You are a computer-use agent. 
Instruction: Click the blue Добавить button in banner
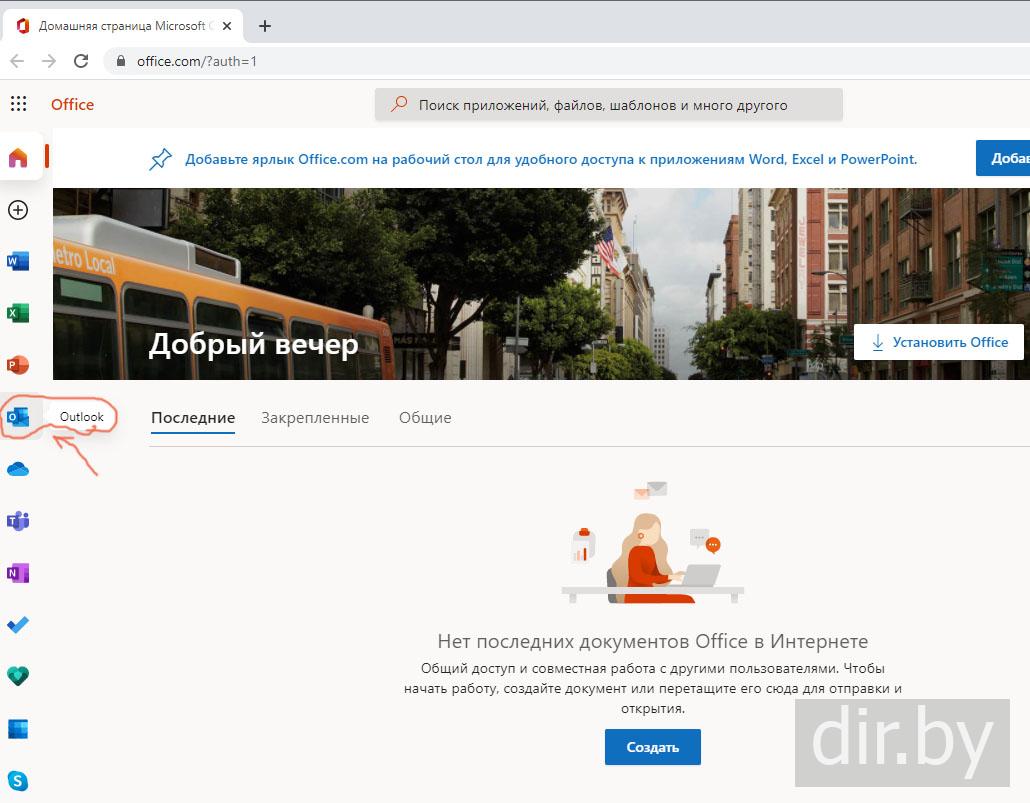point(1003,158)
